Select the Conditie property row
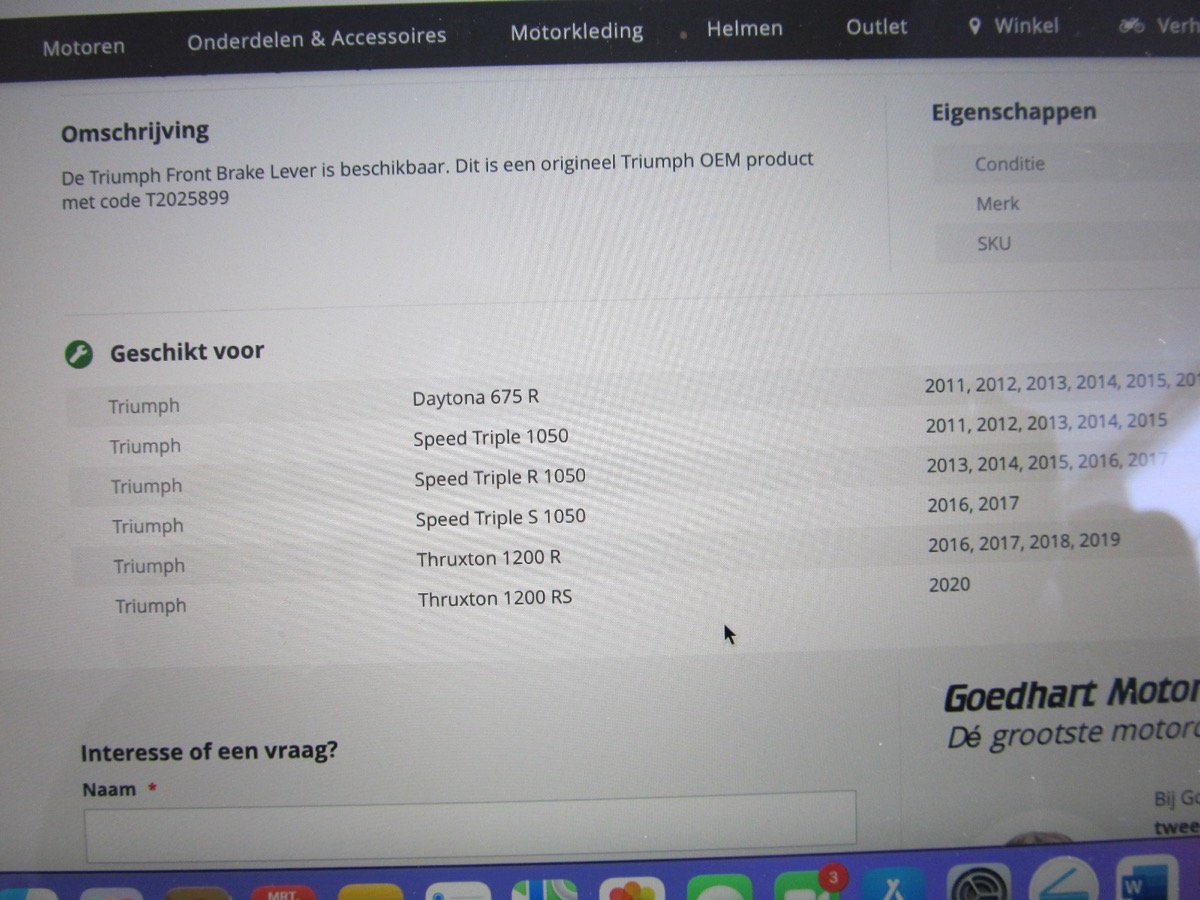1200x900 pixels. (1066, 163)
